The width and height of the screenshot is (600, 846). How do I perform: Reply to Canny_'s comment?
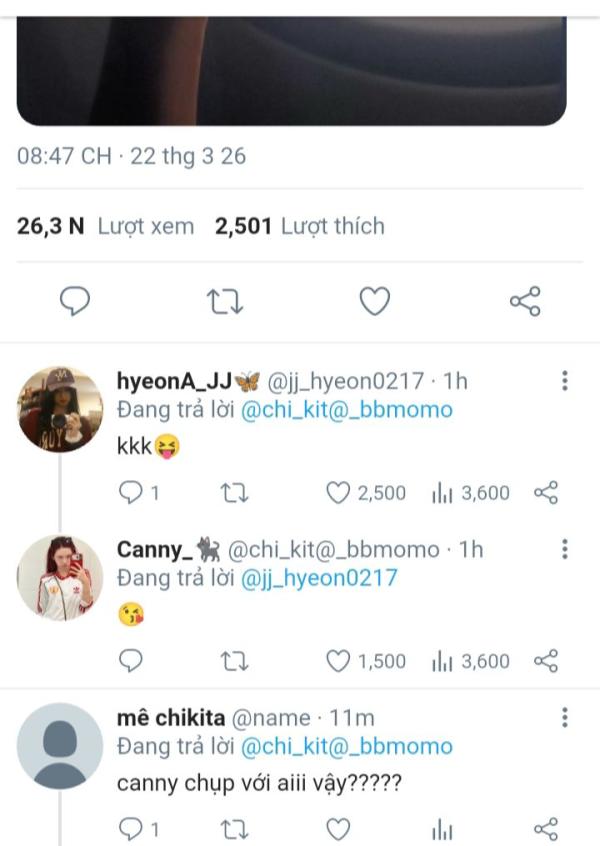(x=130, y=661)
